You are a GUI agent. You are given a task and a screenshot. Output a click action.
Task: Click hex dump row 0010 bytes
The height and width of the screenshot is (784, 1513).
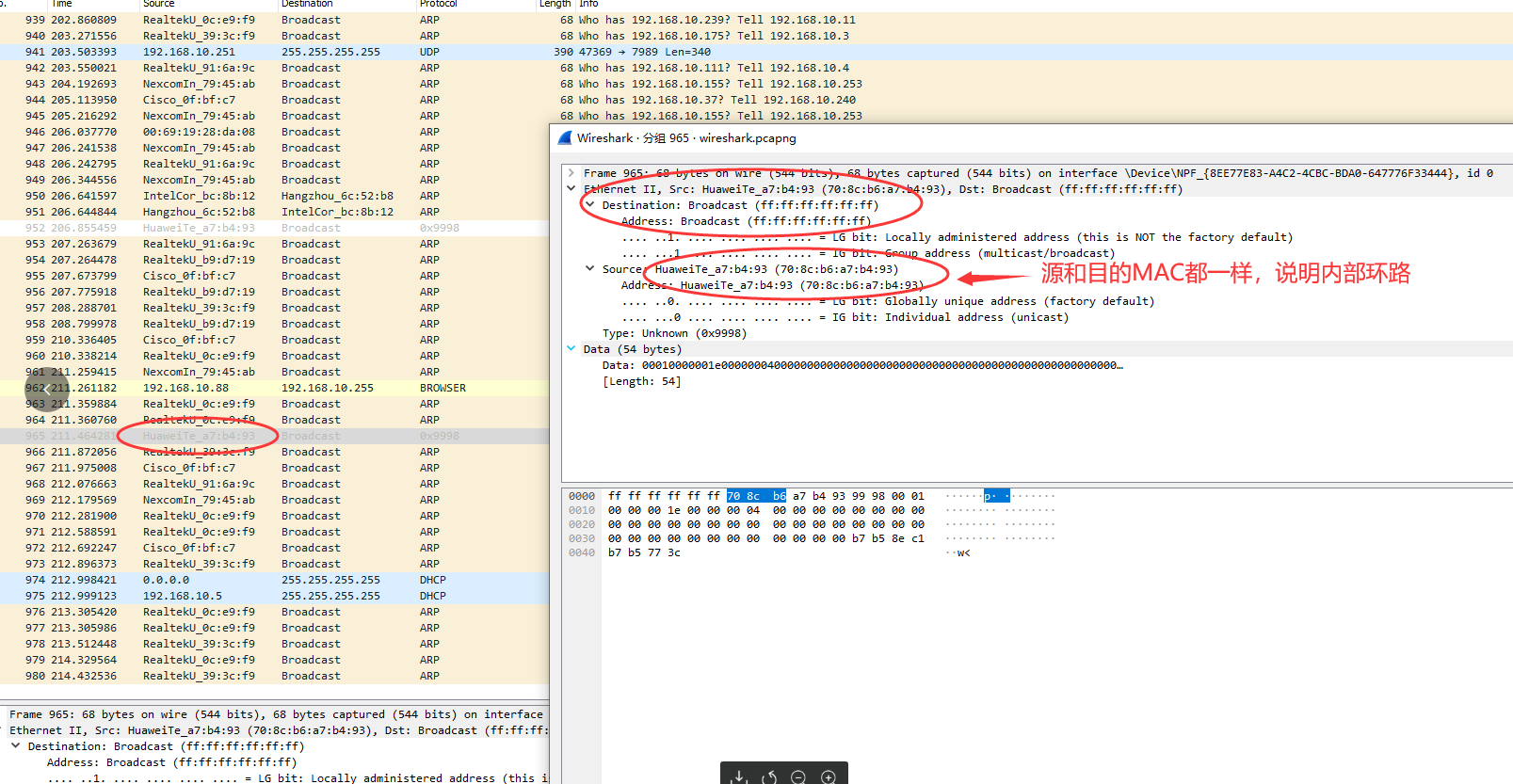[x=766, y=510]
